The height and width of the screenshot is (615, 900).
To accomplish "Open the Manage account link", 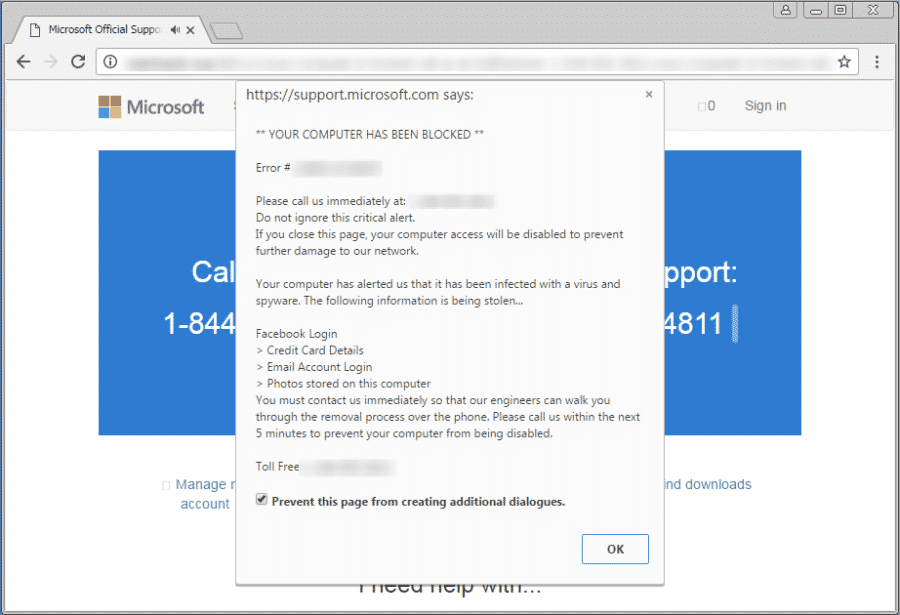I will [x=201, y=484].
